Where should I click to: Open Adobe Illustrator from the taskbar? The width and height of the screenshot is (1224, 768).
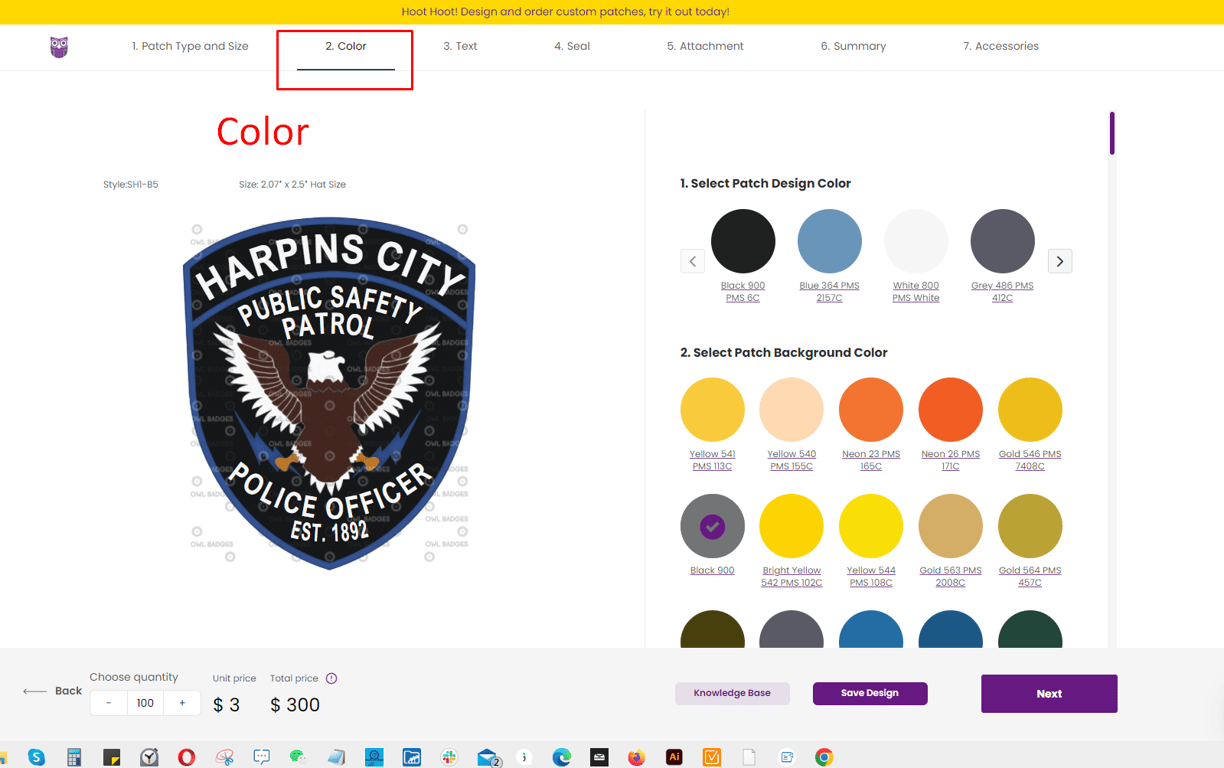coord(674,757)
